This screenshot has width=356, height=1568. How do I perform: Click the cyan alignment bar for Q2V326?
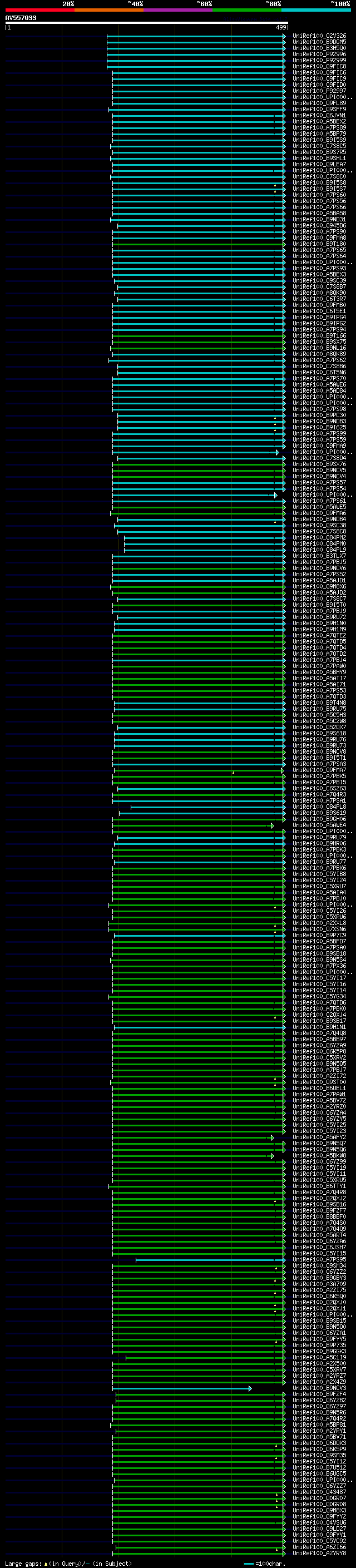tap(196, 36)
